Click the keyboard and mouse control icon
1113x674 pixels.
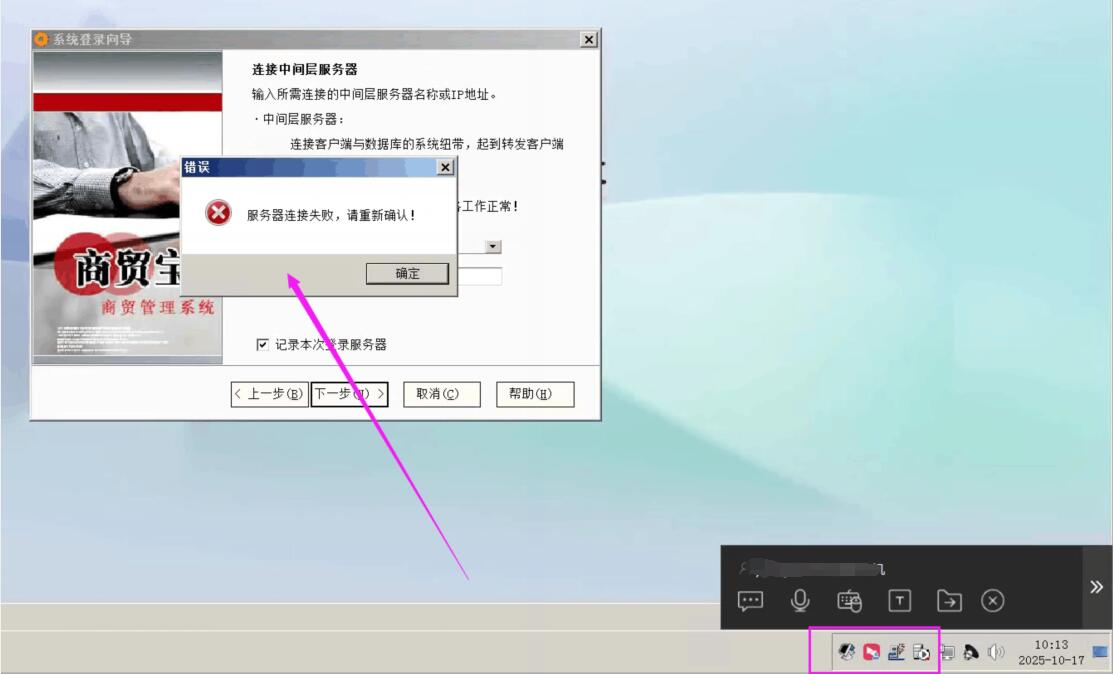849,600
